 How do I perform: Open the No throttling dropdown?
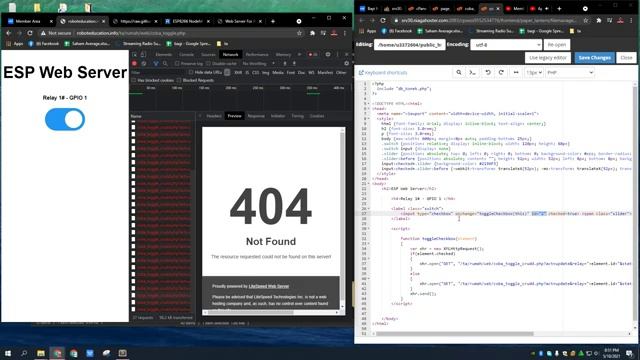pyautogui.click(x=258, y=64)
